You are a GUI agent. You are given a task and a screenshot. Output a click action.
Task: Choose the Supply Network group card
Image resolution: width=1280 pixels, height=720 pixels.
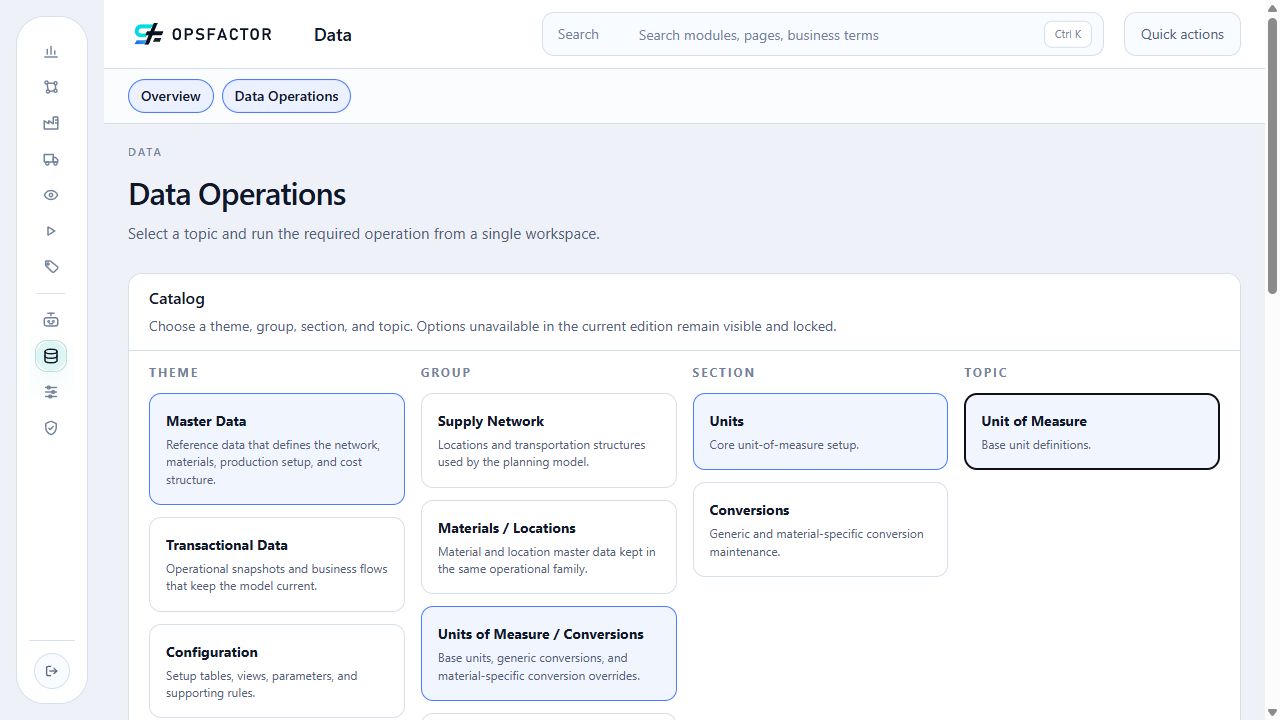tap(549, 440)
